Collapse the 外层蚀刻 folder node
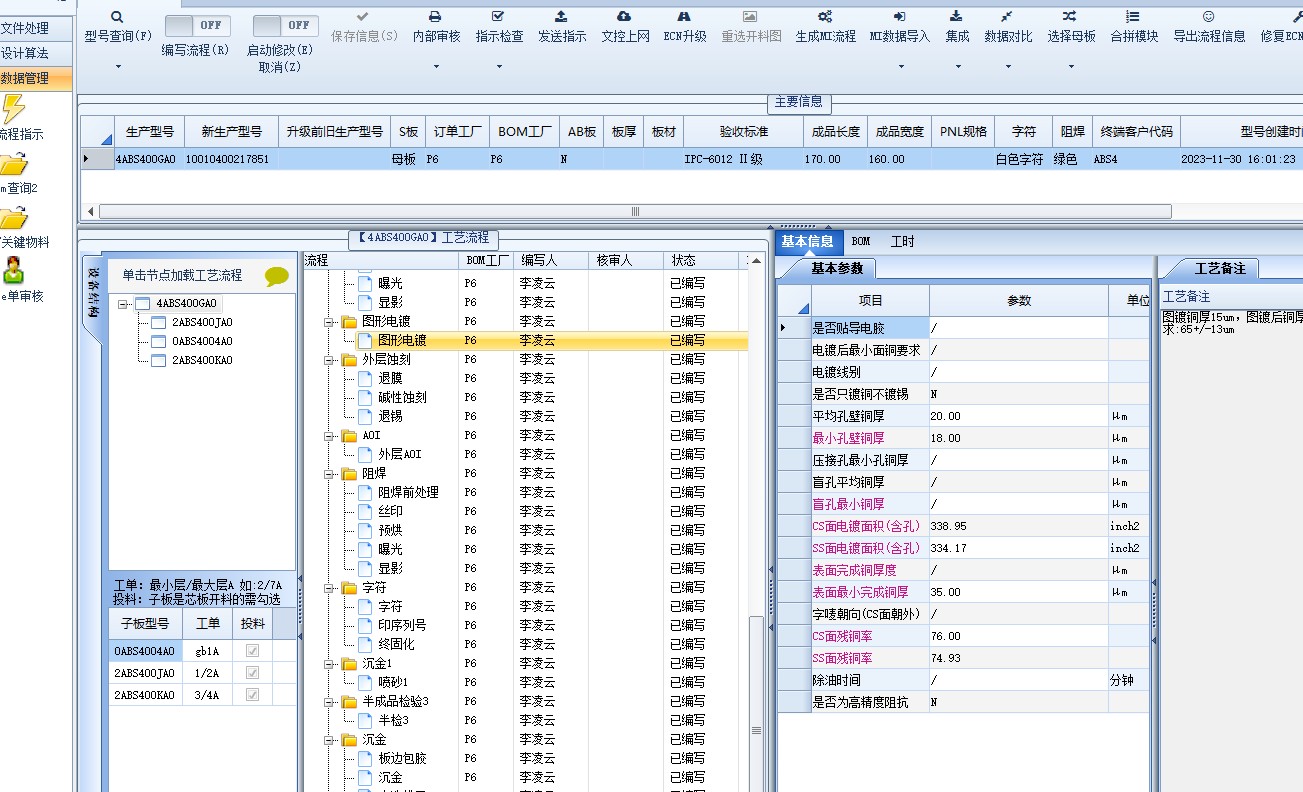 (x=330, y=360)
